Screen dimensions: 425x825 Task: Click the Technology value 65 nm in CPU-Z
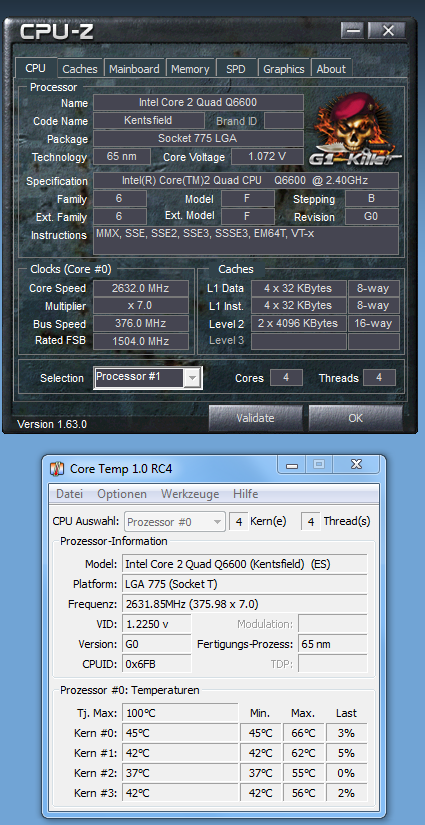click(x=122, y=157)
